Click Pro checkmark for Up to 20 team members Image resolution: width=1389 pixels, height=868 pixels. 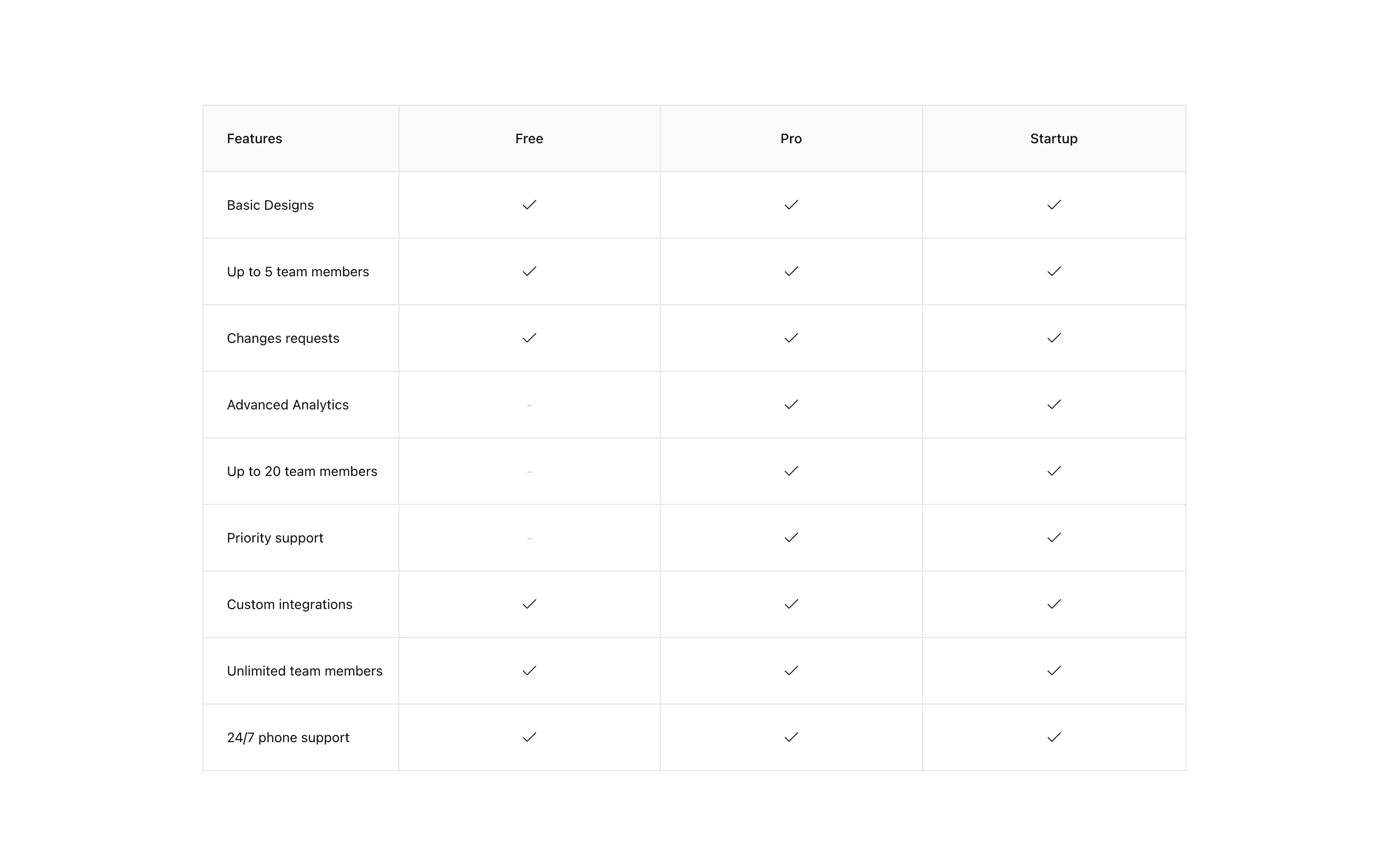(x=791, y=471)
